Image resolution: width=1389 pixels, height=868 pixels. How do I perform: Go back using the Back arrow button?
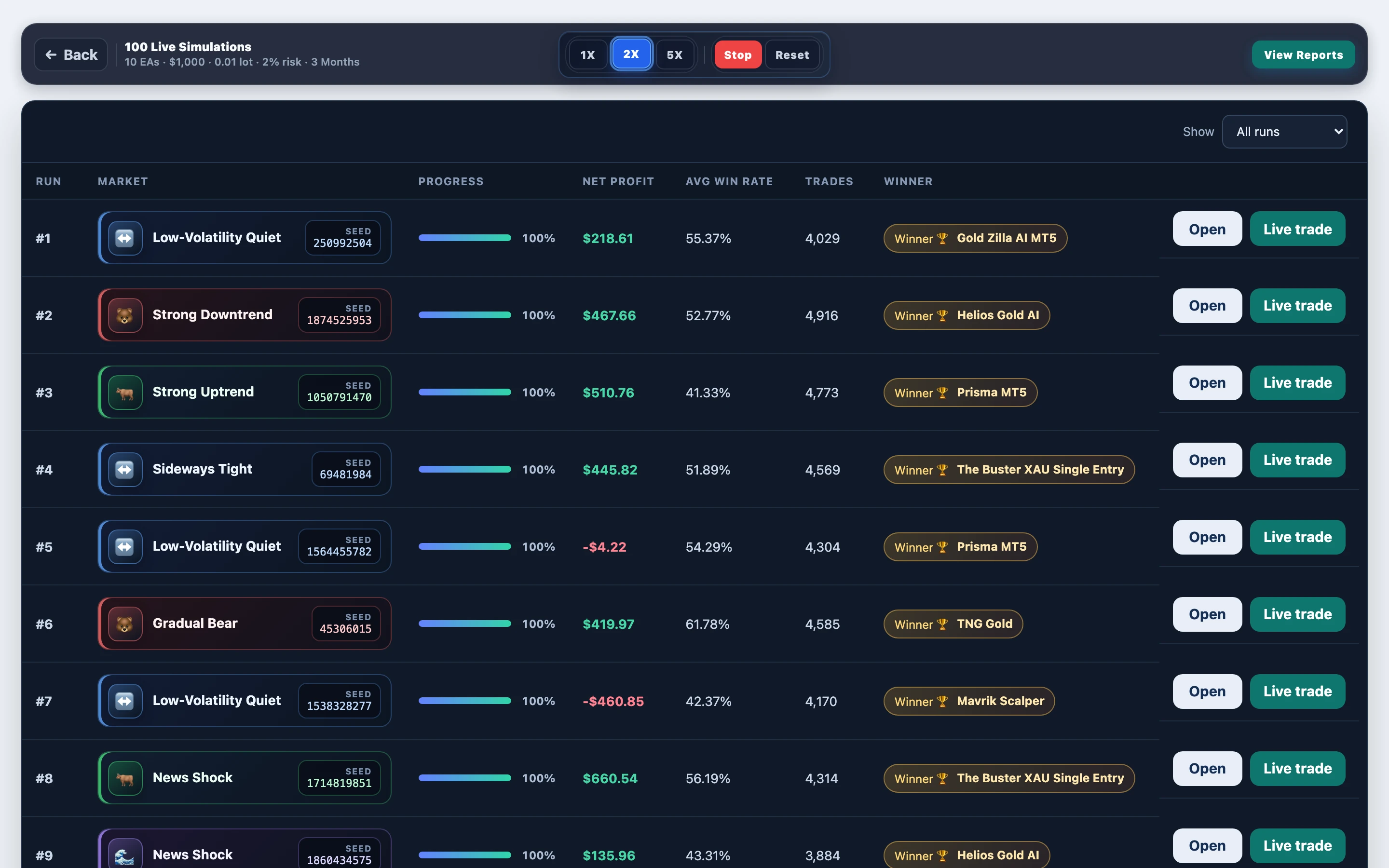(71, 54)
